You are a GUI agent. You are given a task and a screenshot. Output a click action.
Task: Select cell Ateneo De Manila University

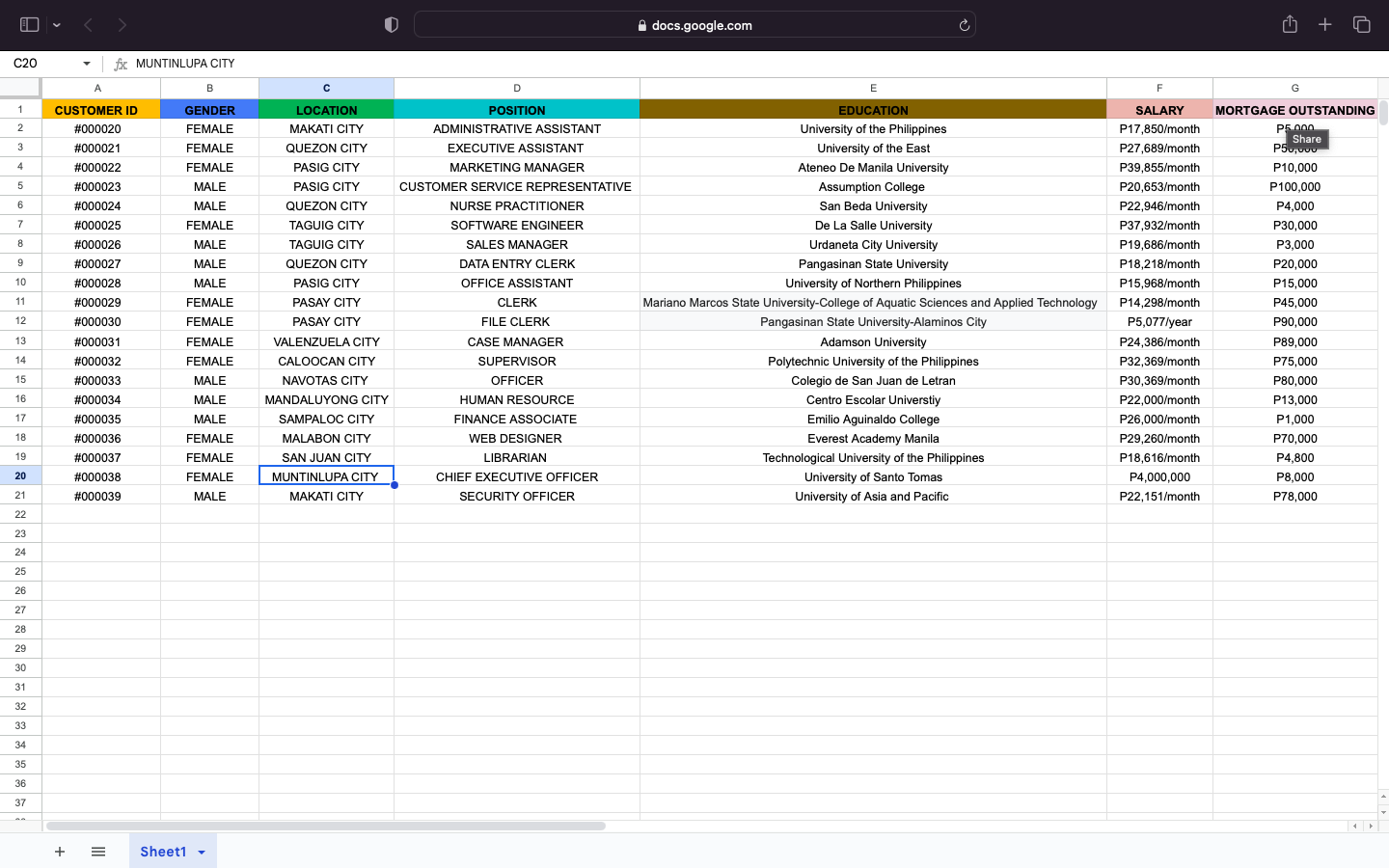click(x=873, y=167)
